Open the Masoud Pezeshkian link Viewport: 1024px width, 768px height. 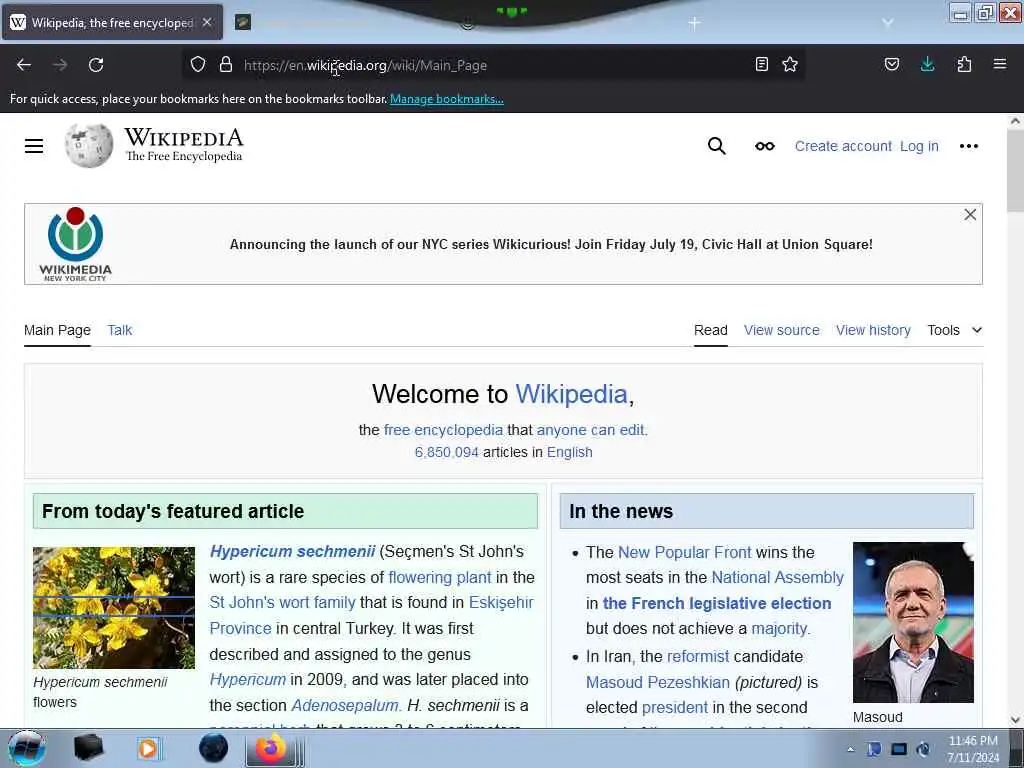coord(658,682)
